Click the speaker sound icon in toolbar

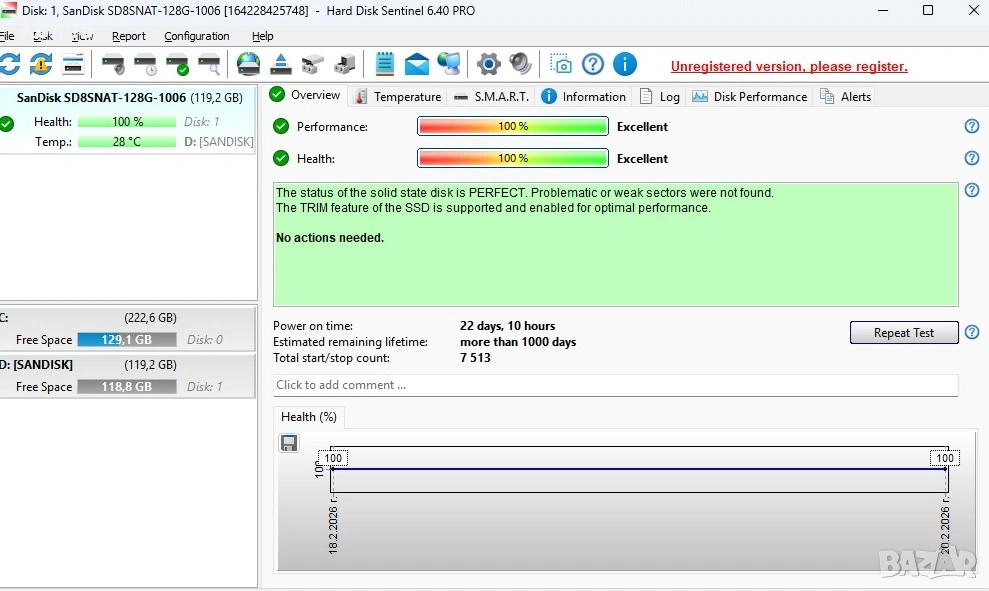[520, 65]
